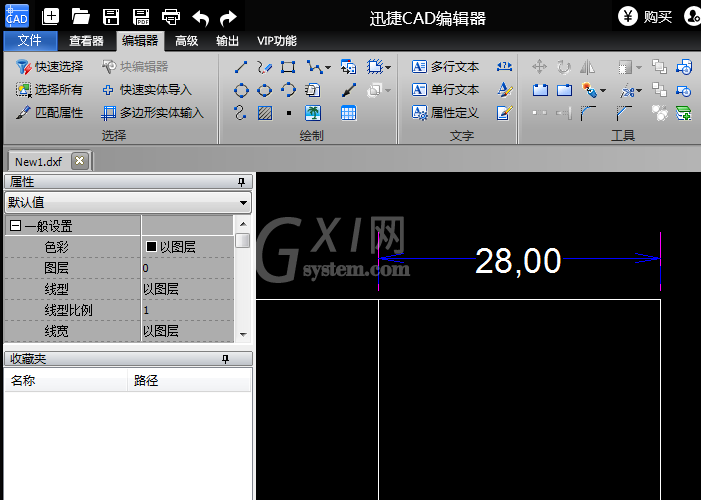The image size is (701, 500).
Task: Click 单行文本 button
Action: coord(445,90)
